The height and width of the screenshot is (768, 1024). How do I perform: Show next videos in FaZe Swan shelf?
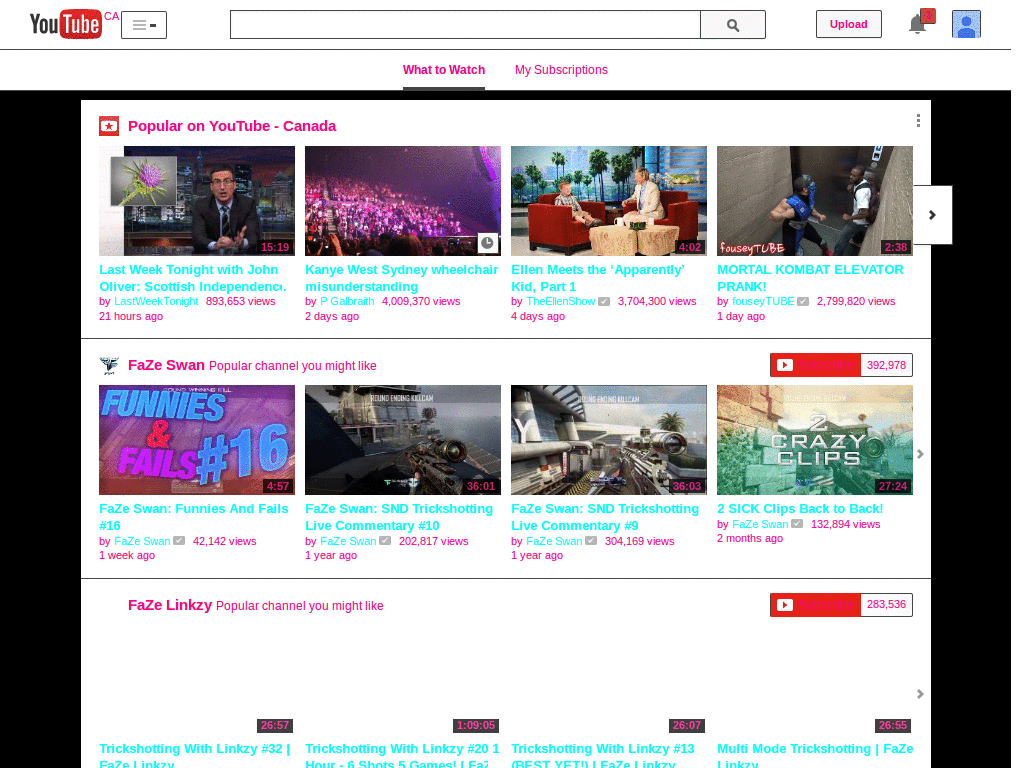point(920,454)
